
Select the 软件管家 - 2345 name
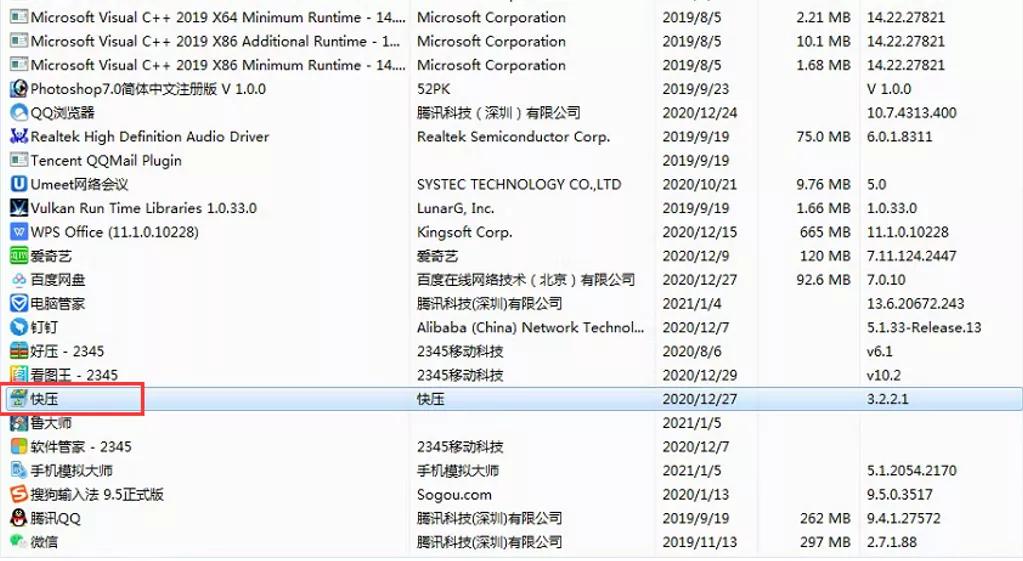81,447
